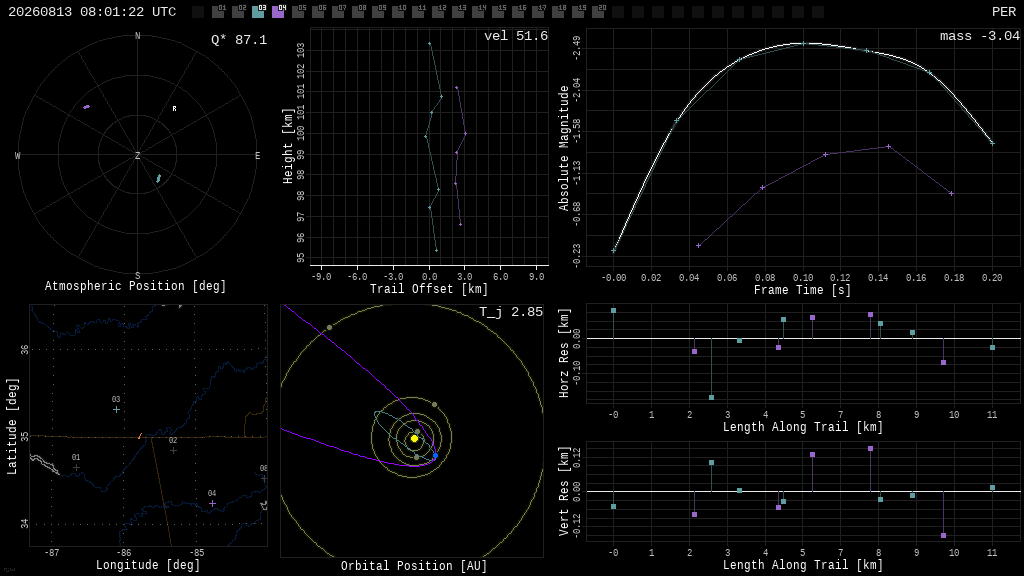1024x576 pixels.
Task: Toggle the teal station 03 square
Action: click(x=258, y=12)
